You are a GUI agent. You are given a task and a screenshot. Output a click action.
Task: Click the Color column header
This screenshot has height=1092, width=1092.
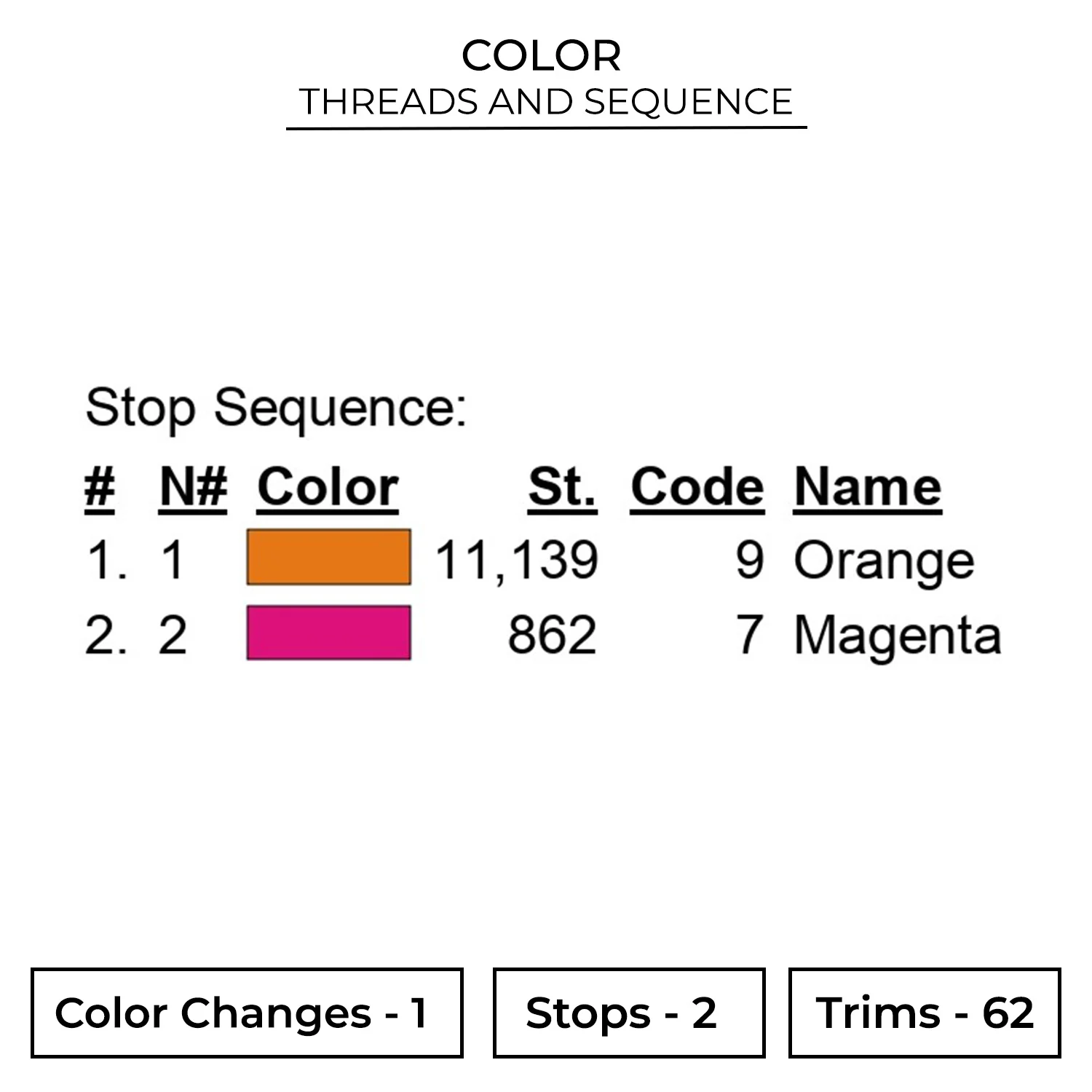tap(328, 487)
